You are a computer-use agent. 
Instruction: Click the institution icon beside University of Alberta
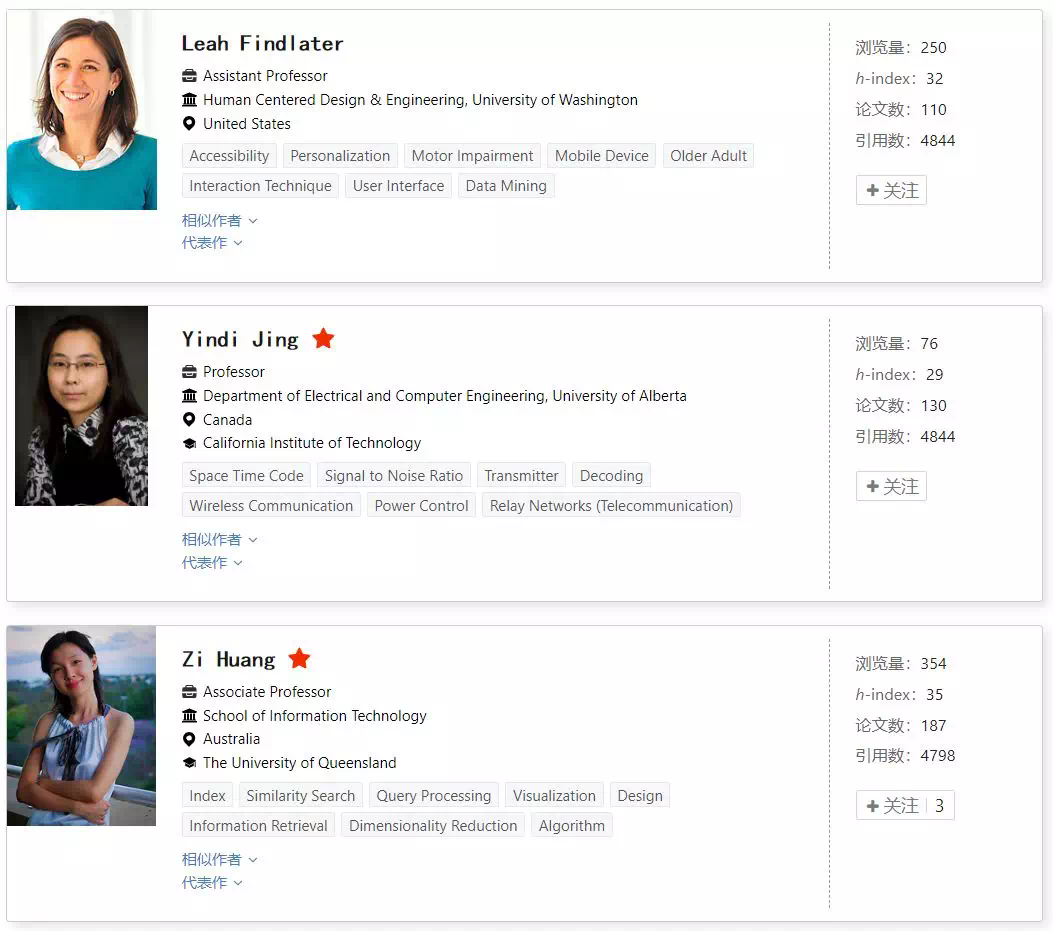189,396
